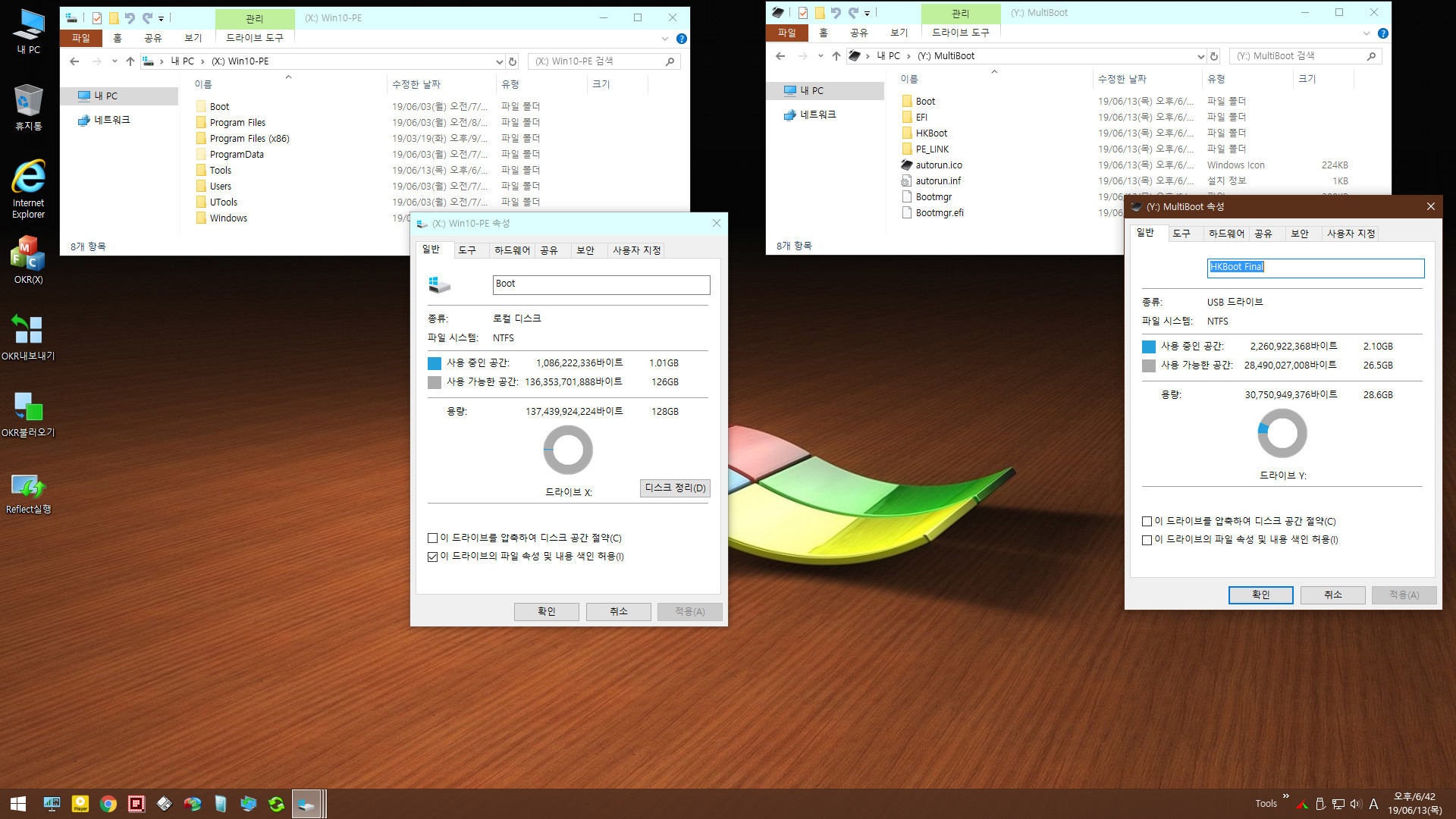The width and height of the screenshot is (1456, 819).
Task: Expand the 네트워크 tree item in Win10-PE panel
Action: 72,119
